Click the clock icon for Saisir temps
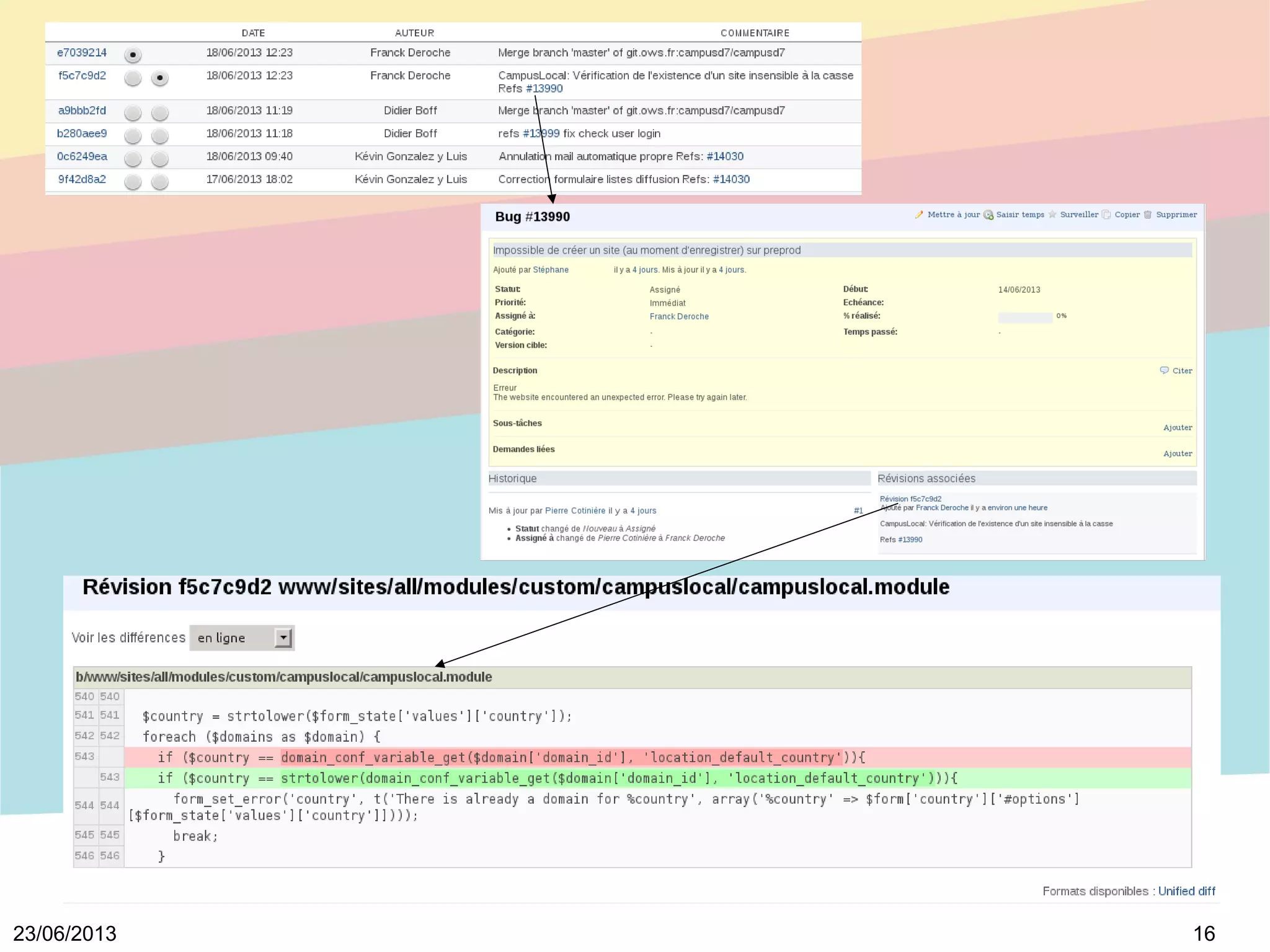 click(x=988, y=215)
